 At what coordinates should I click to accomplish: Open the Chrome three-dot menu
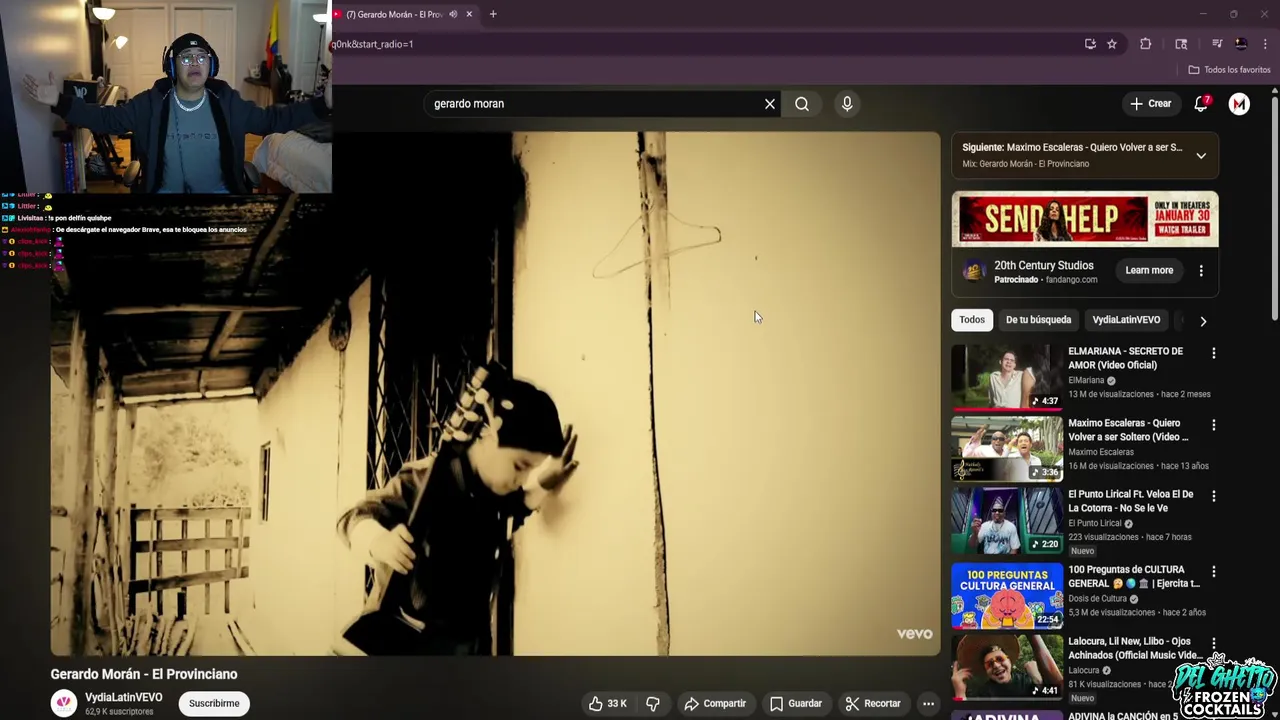1265,44
